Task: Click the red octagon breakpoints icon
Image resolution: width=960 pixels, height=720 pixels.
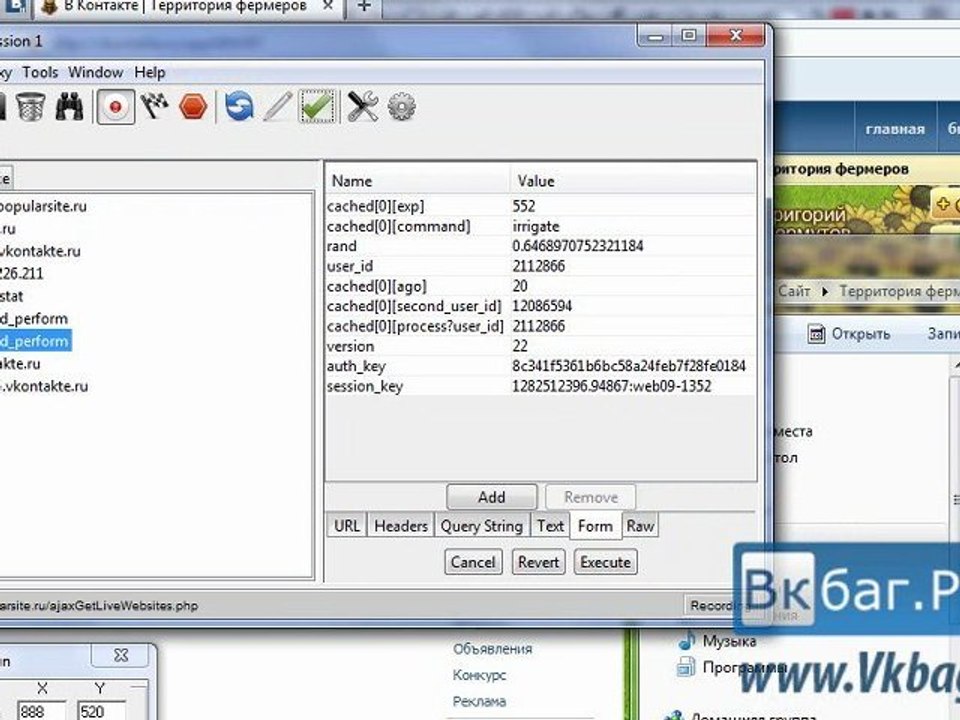Action: (x=193, y=107)
